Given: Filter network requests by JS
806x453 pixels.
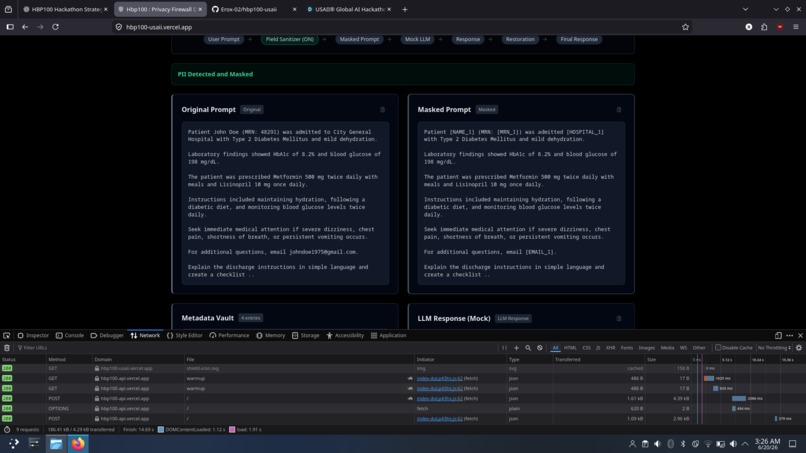Looking at the screenshot, I should point(598,348).
